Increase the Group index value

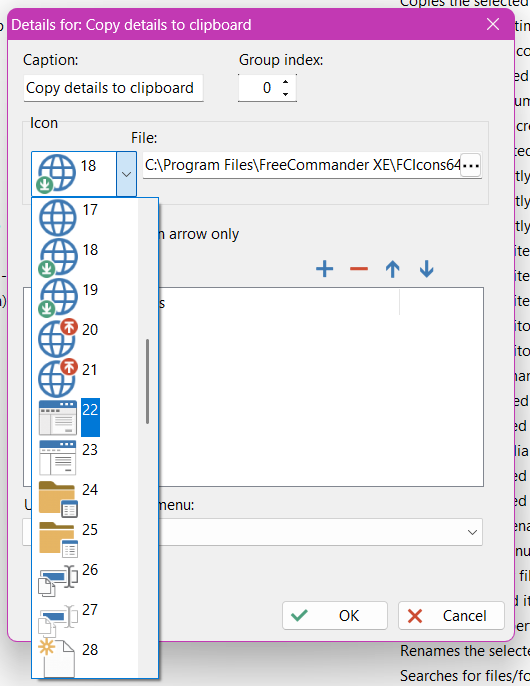[x=285, y=82]
